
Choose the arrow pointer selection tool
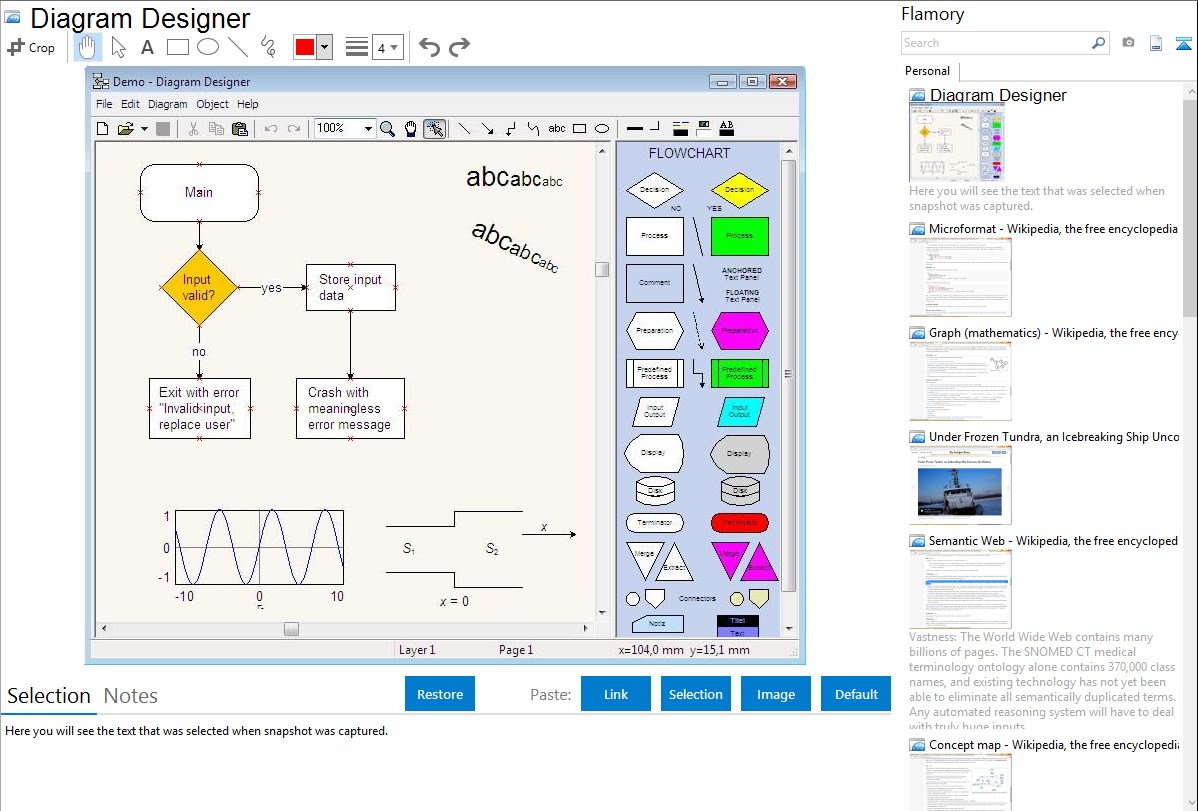pos(118,47)
